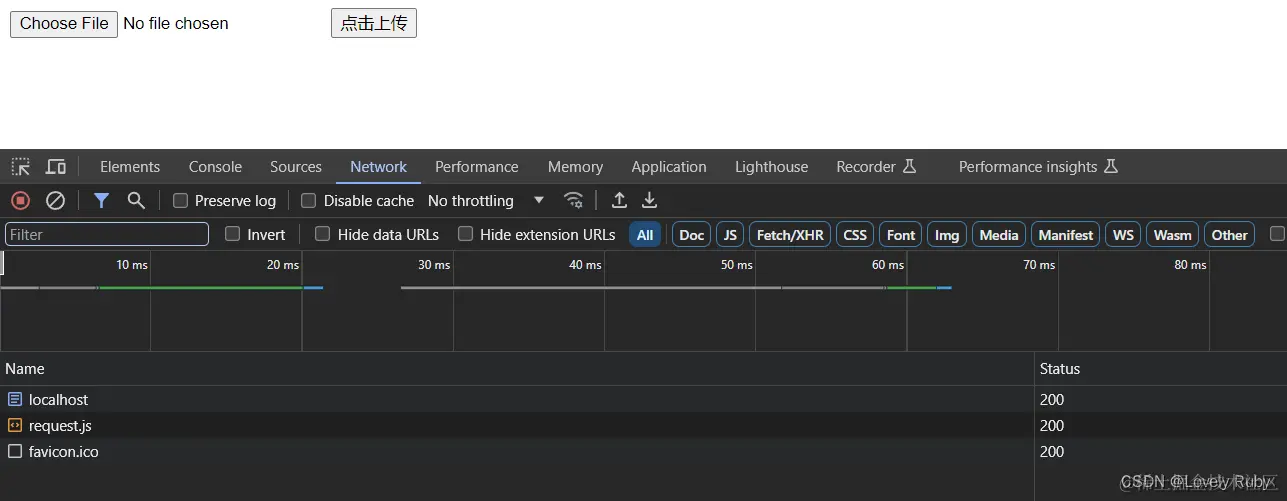Click the flask icon next to Performance insights
Viewport: 1287px width, 501px height.
click(x=1111, y=167)
